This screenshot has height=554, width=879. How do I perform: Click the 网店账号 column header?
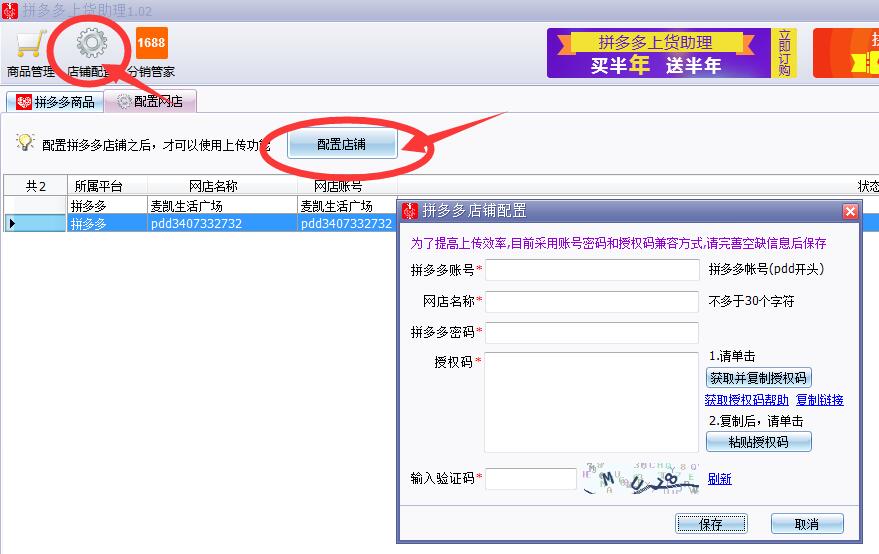coord(347,186)
